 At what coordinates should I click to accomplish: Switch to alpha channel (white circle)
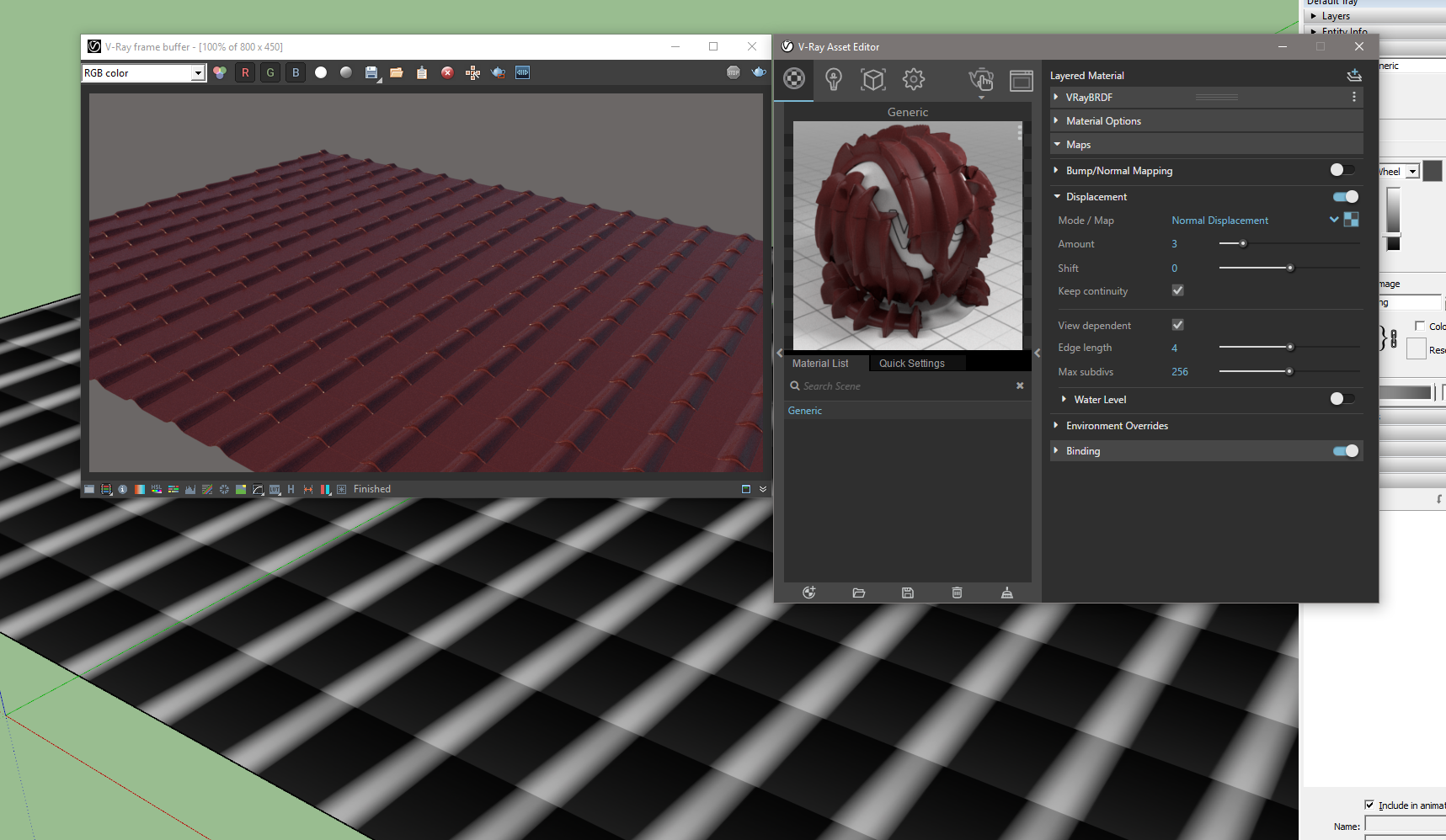pos(321,72)
